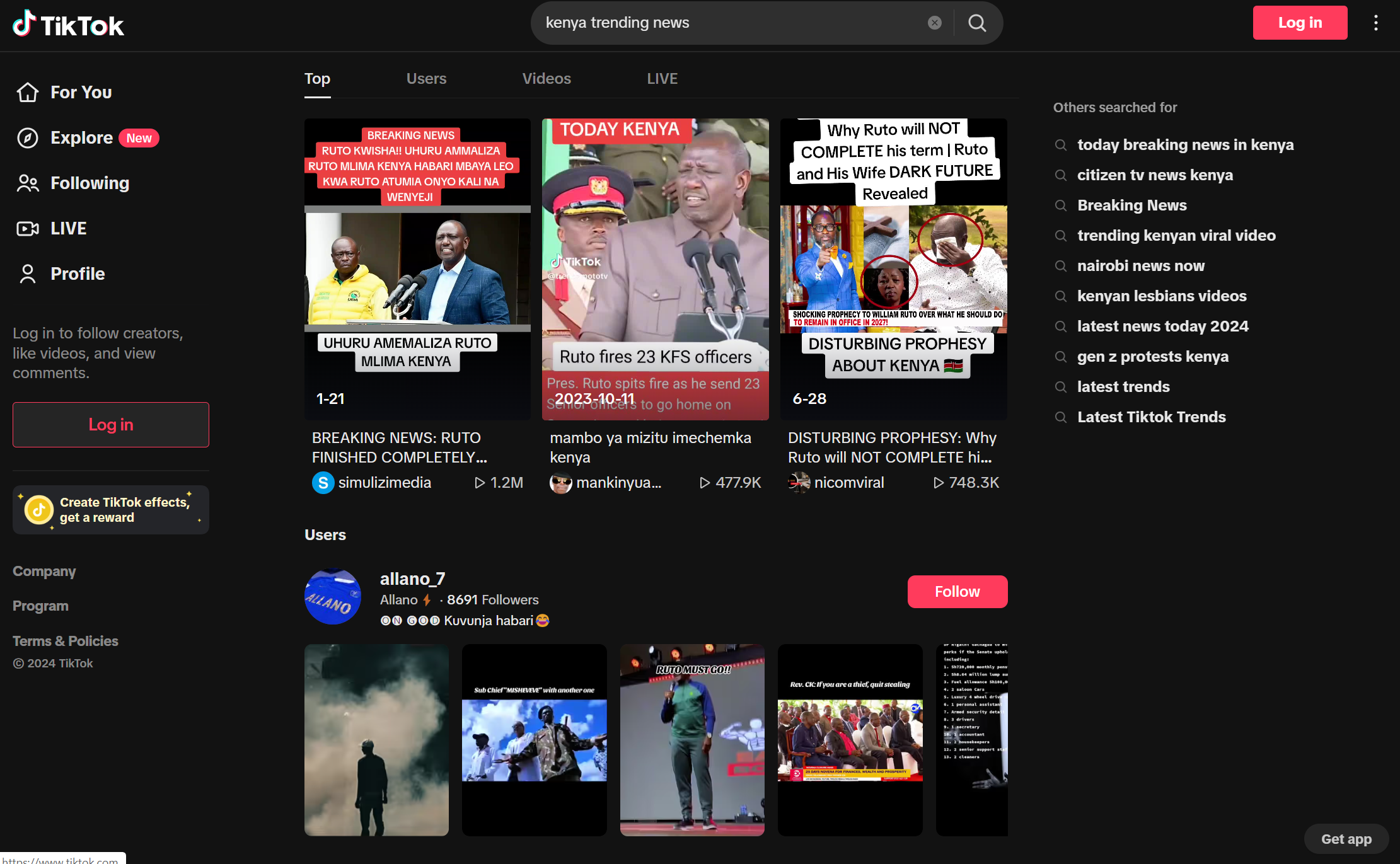Open the three-dot more options menu
1400x864 pixels.
[x=1375, y=23]
